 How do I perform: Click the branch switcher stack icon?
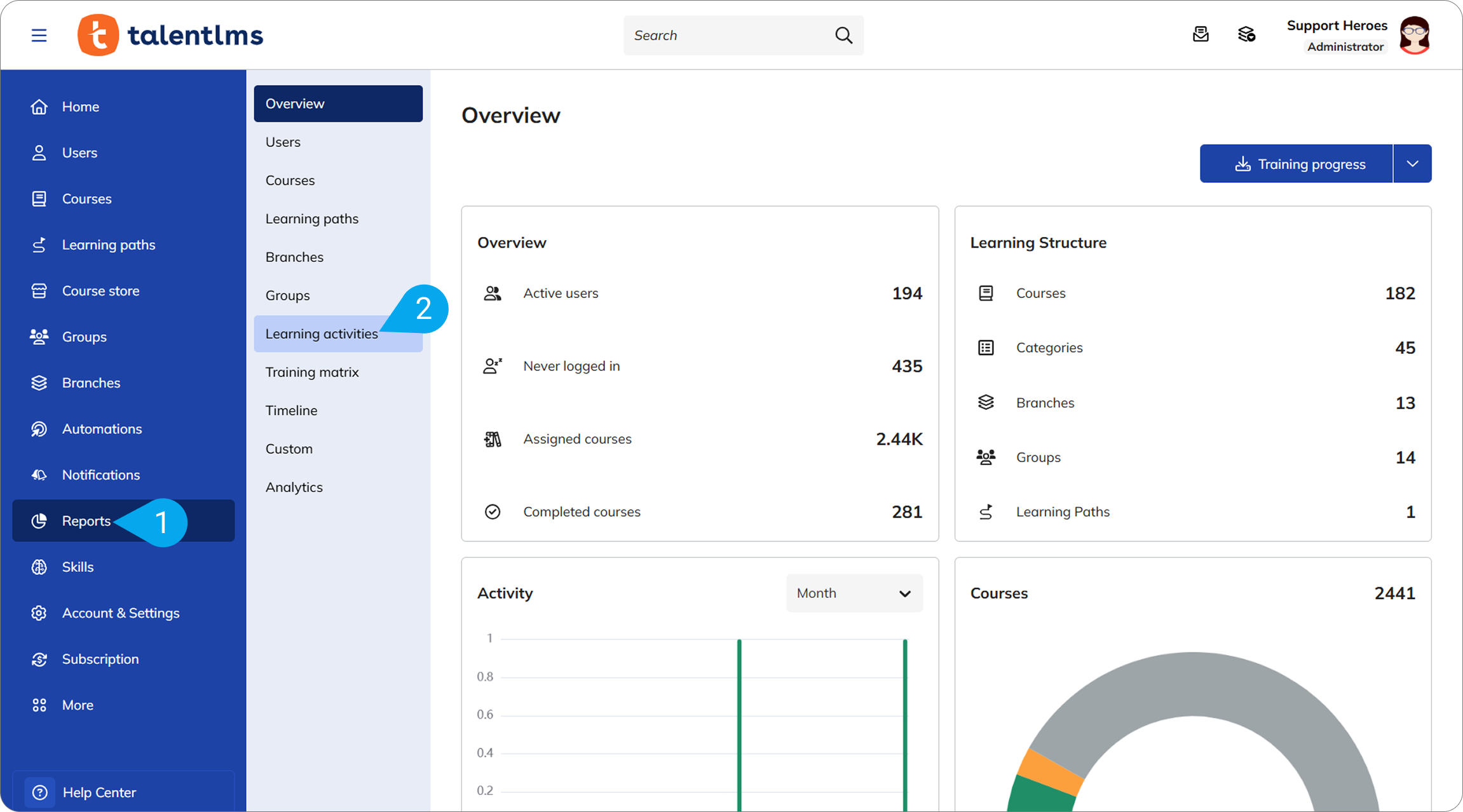point(1246,34)
